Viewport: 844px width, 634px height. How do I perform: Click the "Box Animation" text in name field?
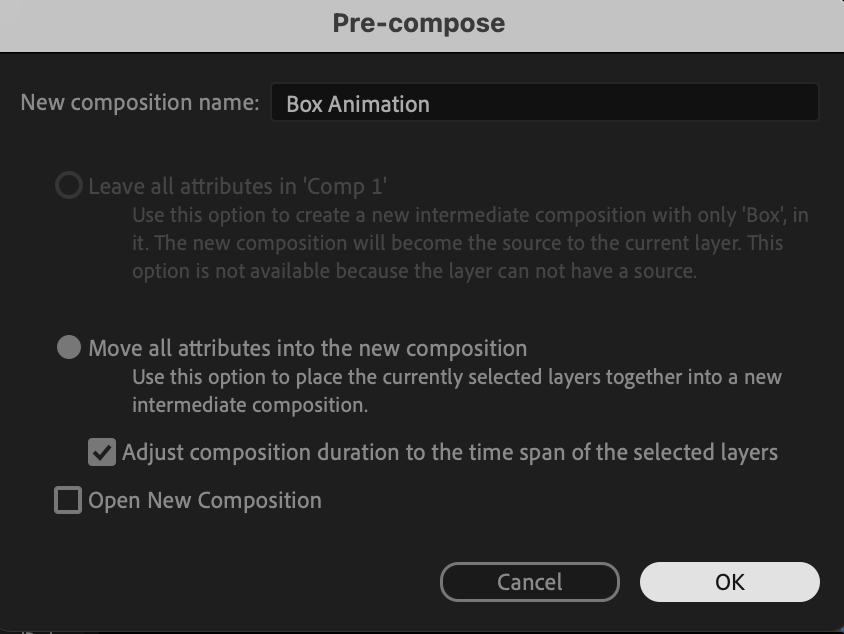[358, 104]
